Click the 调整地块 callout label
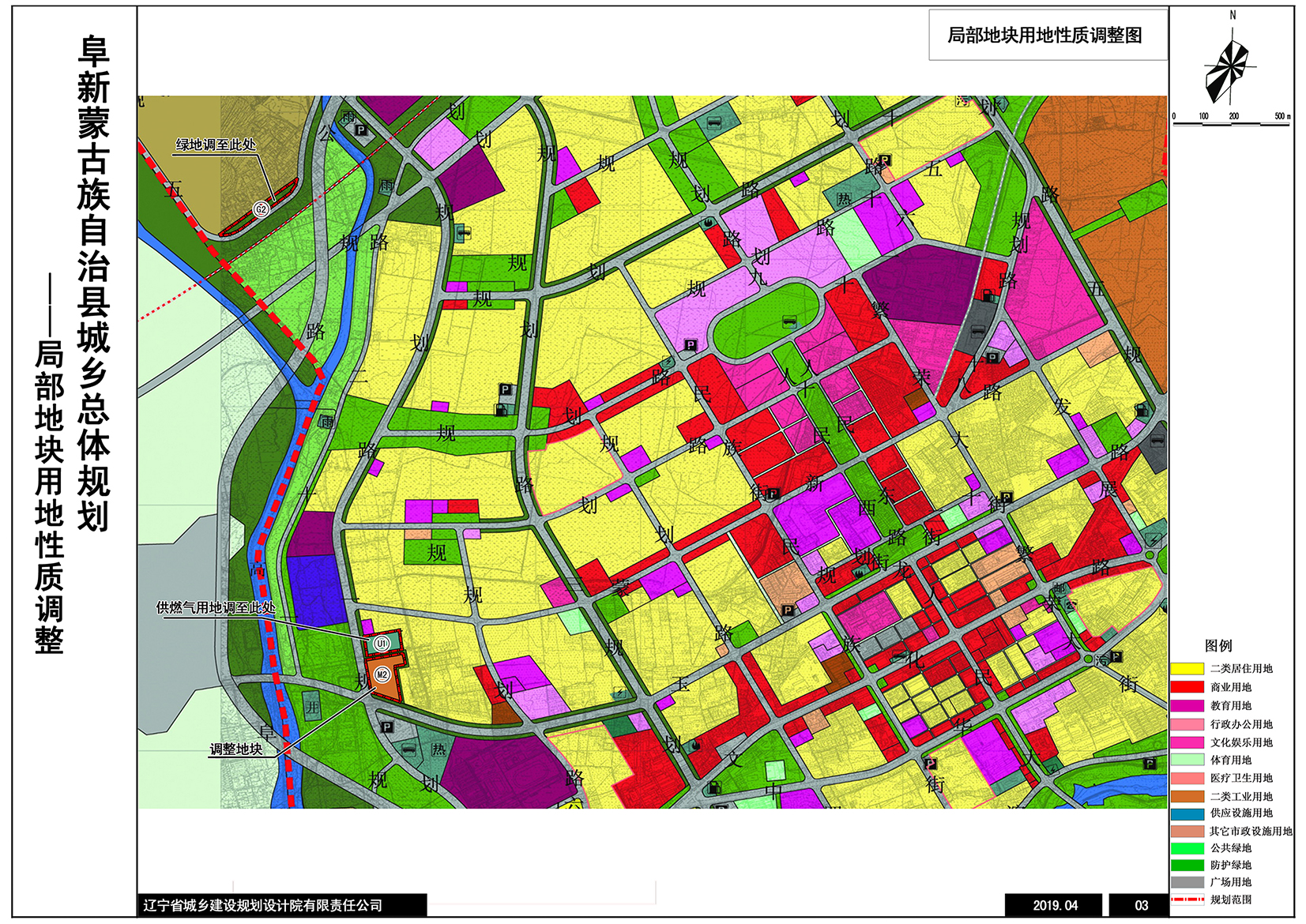The width and height of the screenshot is (1306, 924). pyautogui.click(x=235, y=749)
